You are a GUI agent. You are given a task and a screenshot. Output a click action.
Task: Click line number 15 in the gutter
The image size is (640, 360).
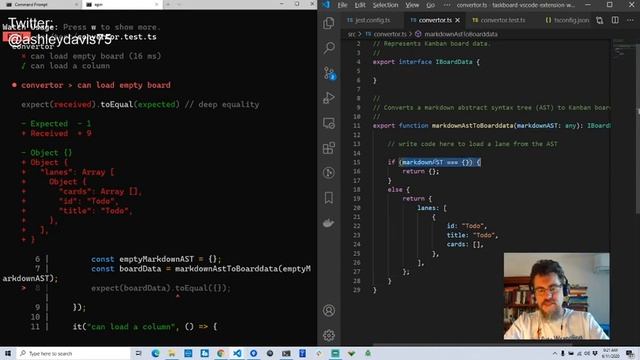[x=357, y=162]
